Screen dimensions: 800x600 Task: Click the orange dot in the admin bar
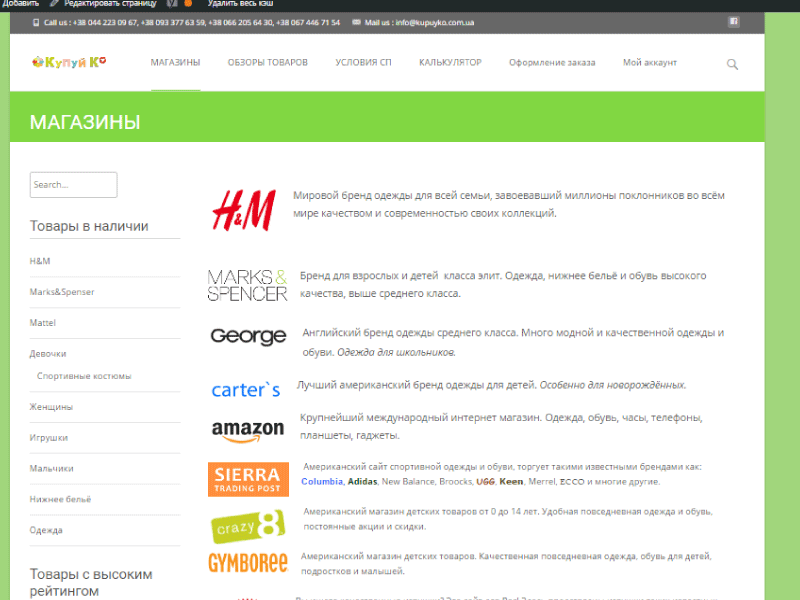point(188,3)
